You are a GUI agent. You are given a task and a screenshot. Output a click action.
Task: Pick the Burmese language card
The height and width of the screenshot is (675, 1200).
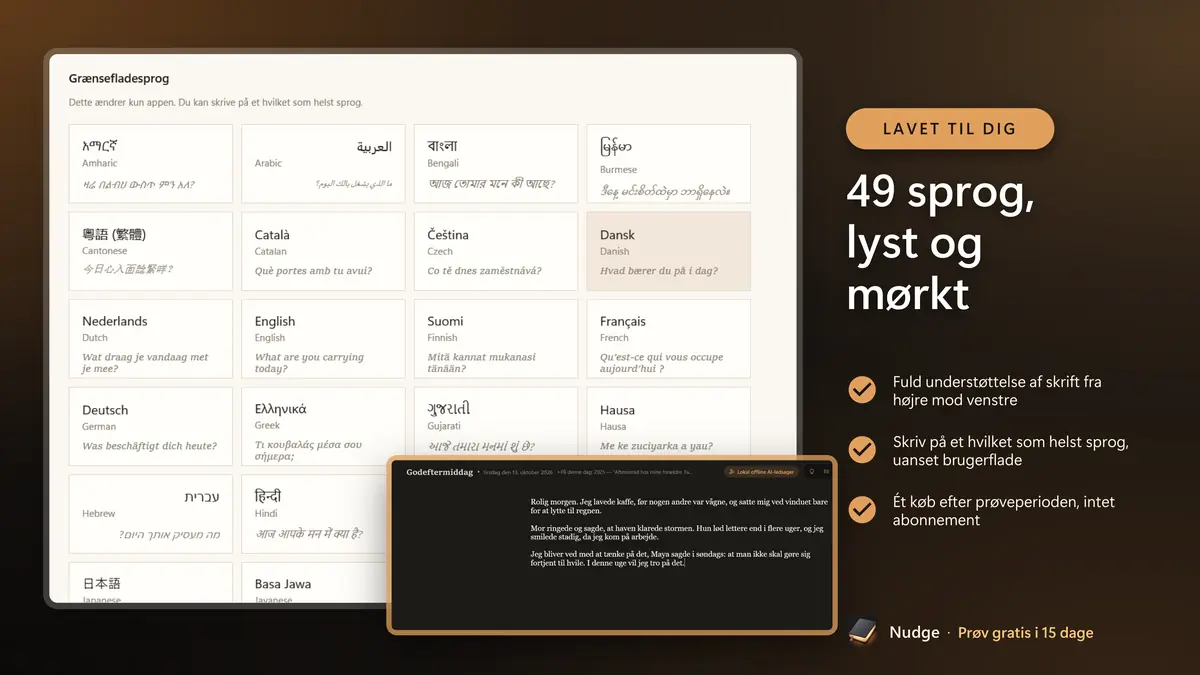pos(668,163)
